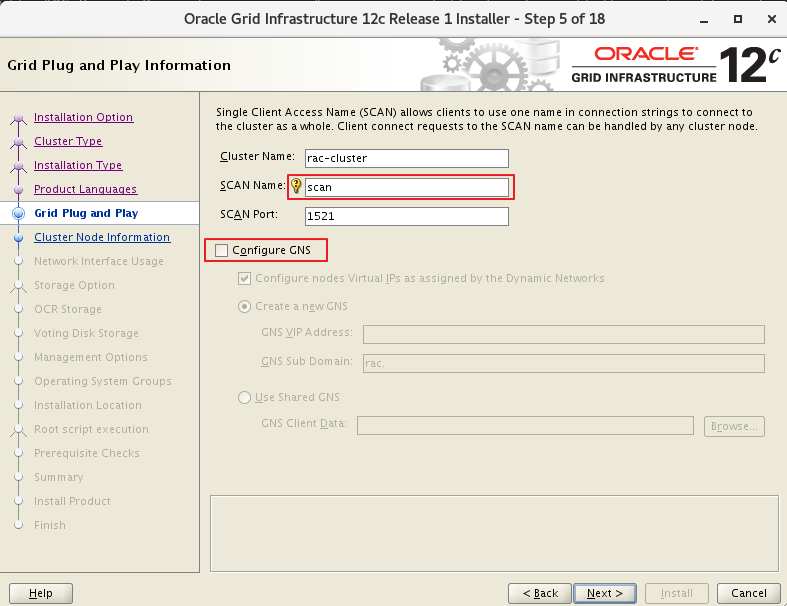Image resolution: width=787 pixels, height=606 pixels.
Task: Click the Summary step label
Action: coord(58,477)
